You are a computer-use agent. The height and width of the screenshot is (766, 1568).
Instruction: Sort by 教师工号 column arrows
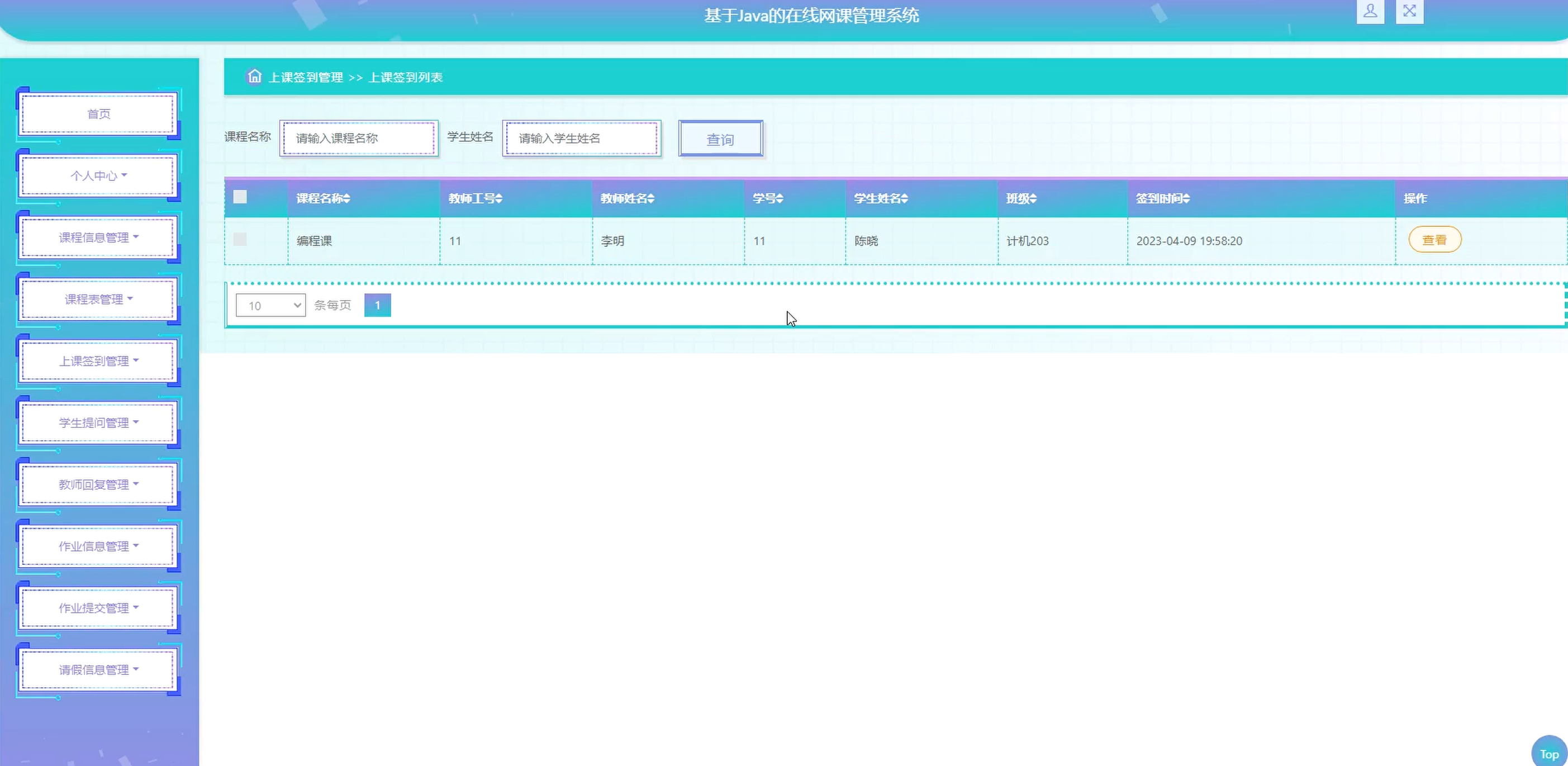click(498, 198)
